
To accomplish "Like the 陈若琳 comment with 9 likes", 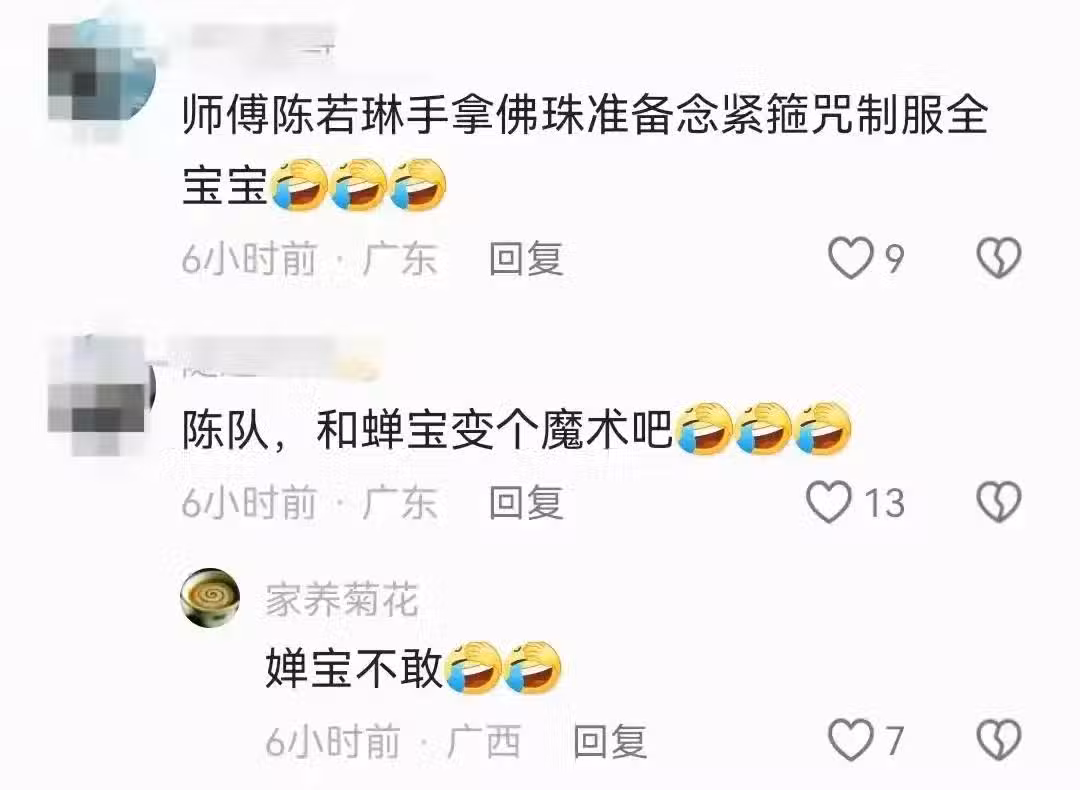I will pyautogui.click(x=850, y=258).
